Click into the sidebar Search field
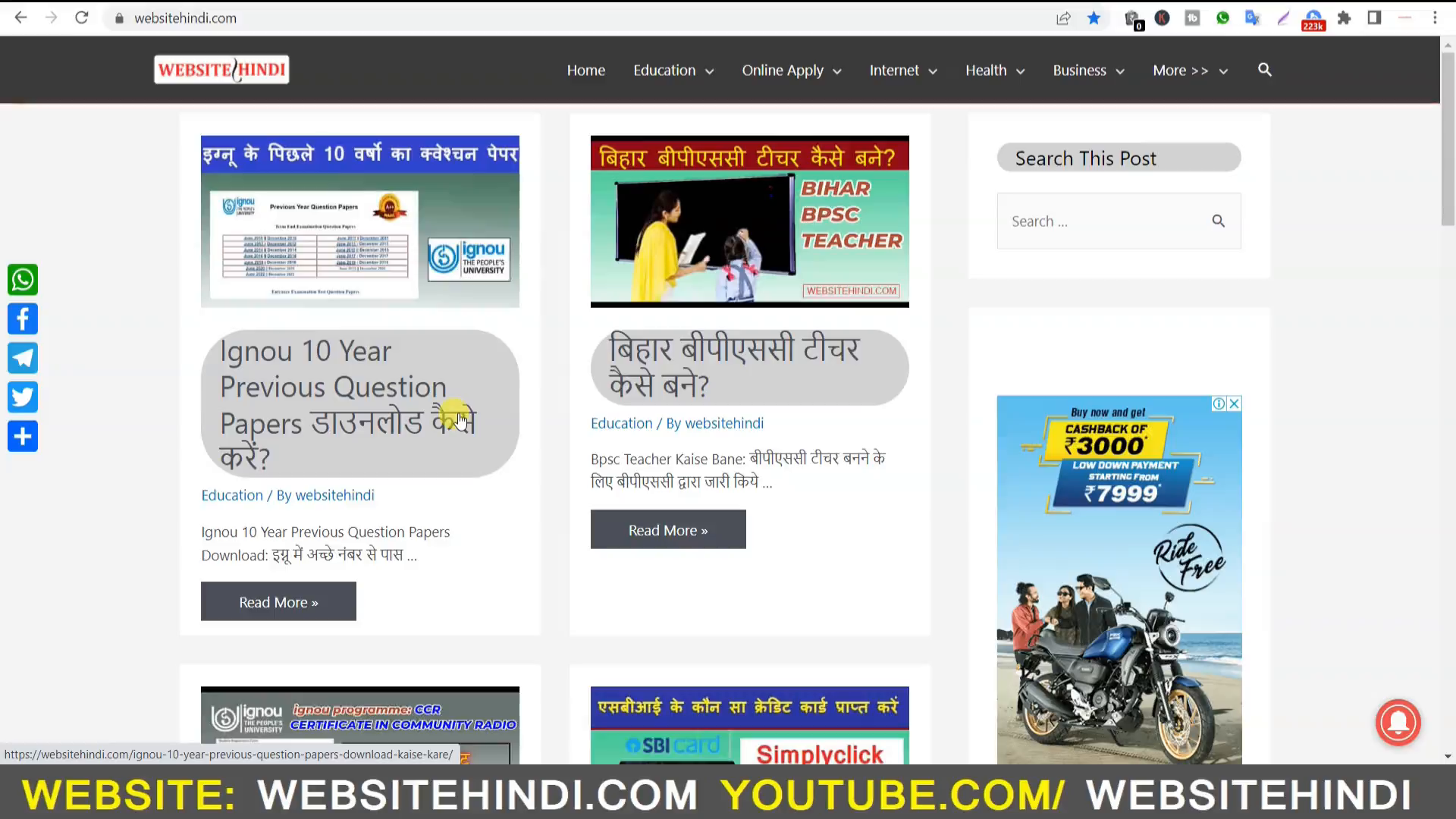Viewport: 1456px width, 819px height. (1103, 221)
